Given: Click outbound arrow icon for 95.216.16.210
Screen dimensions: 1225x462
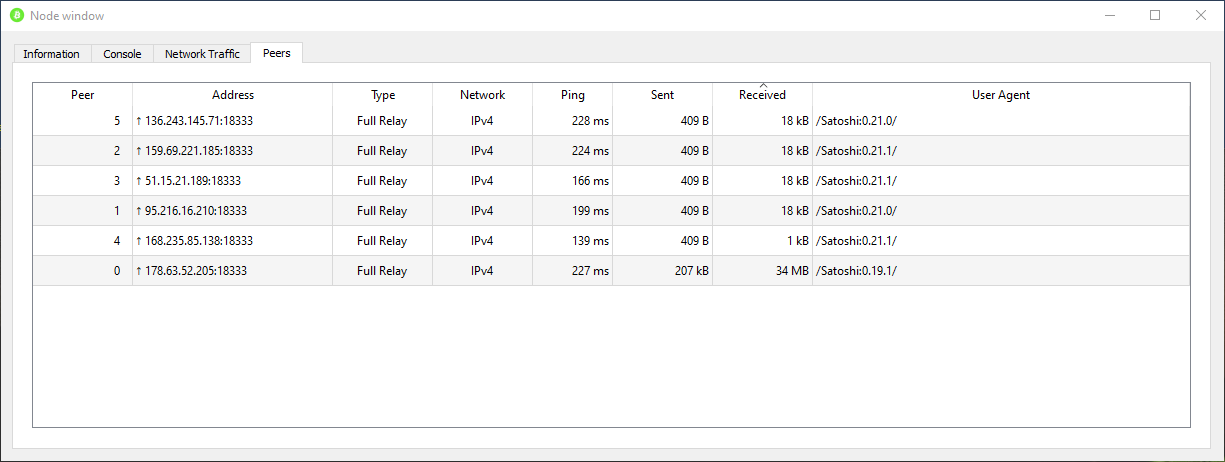Looking at the screenshot, I should tap(139, 211).
